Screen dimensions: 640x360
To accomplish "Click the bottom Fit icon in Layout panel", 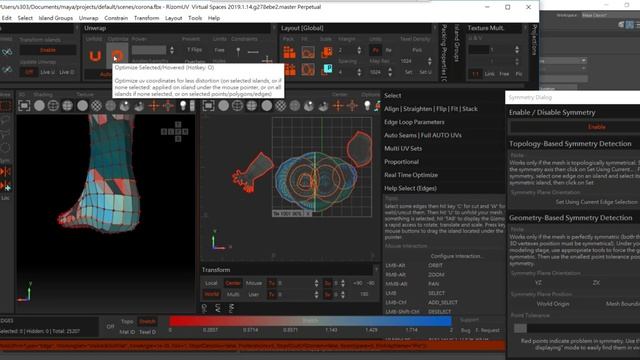I will 308,69.
